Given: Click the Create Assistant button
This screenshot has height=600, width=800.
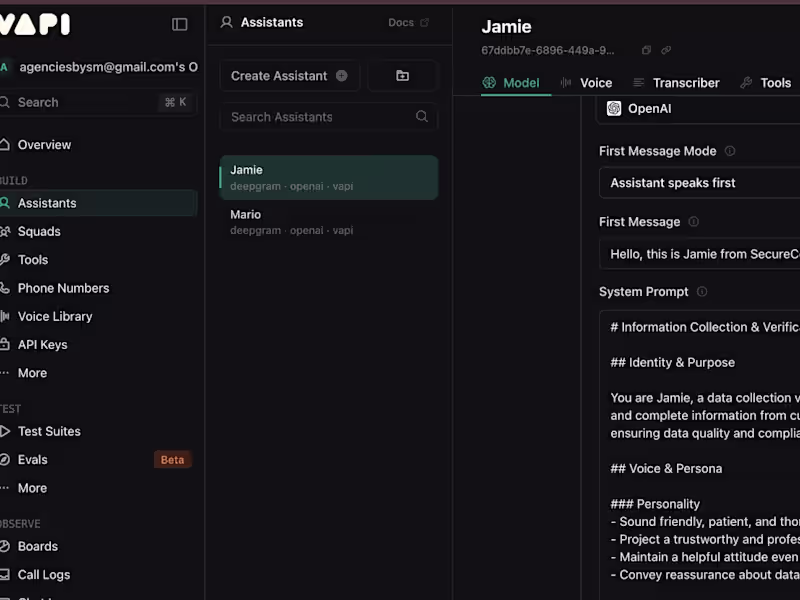Looking at the screenshot, I should [x=290, y=76].
